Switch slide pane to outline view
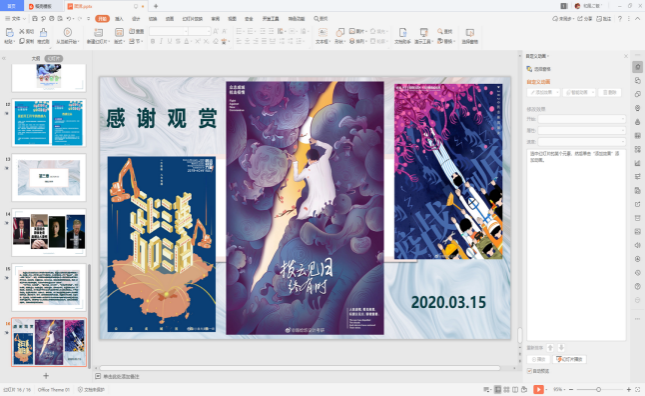 (x=36, y=58)
